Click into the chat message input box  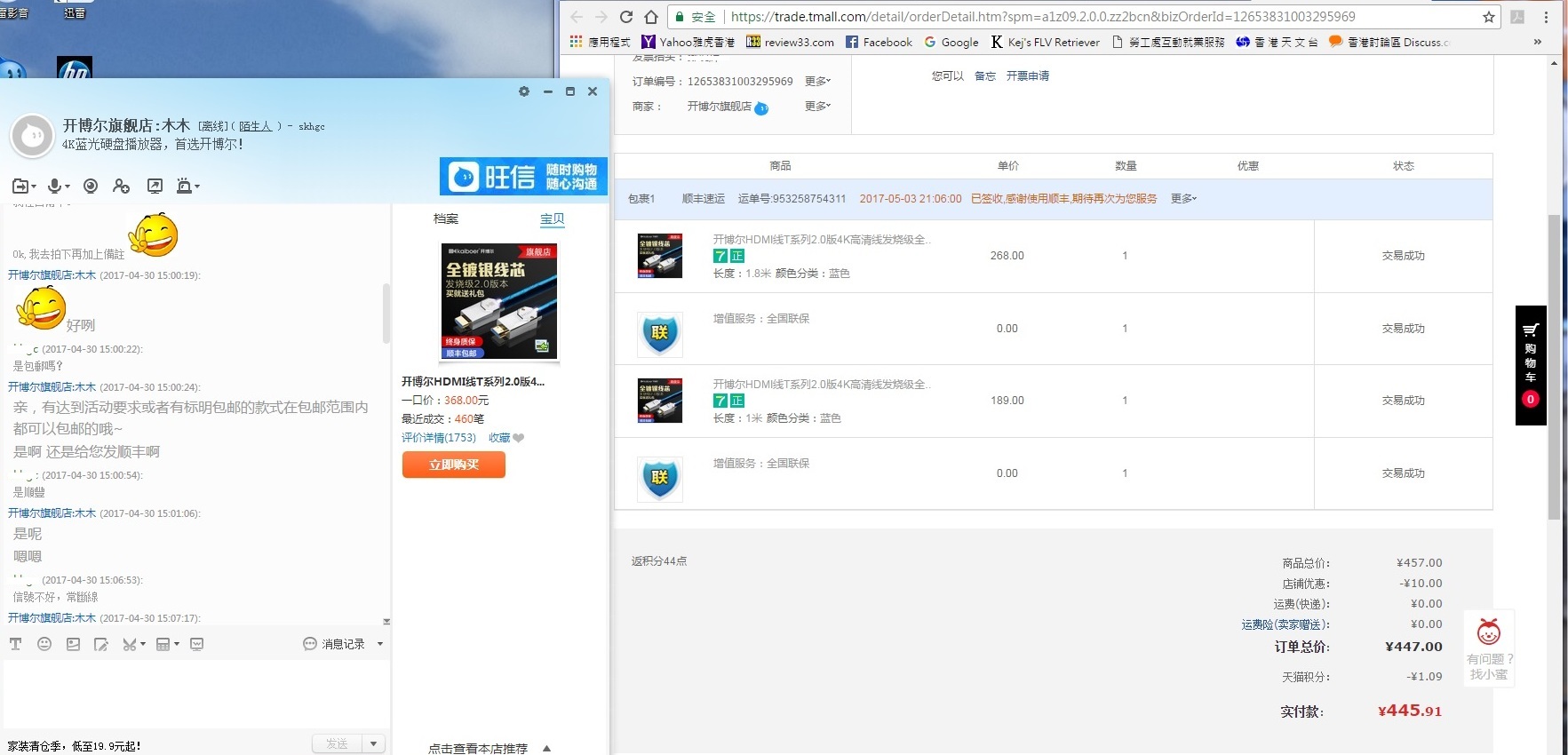pyautogui.click(x=195, y=693)
